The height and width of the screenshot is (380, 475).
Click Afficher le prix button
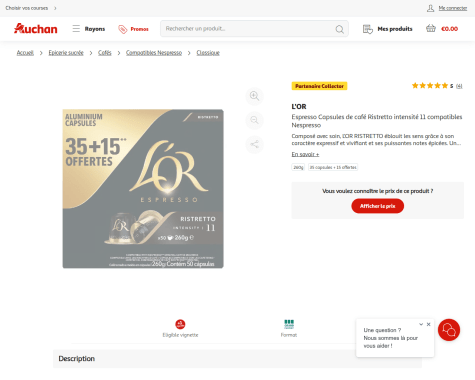point(377,206)
